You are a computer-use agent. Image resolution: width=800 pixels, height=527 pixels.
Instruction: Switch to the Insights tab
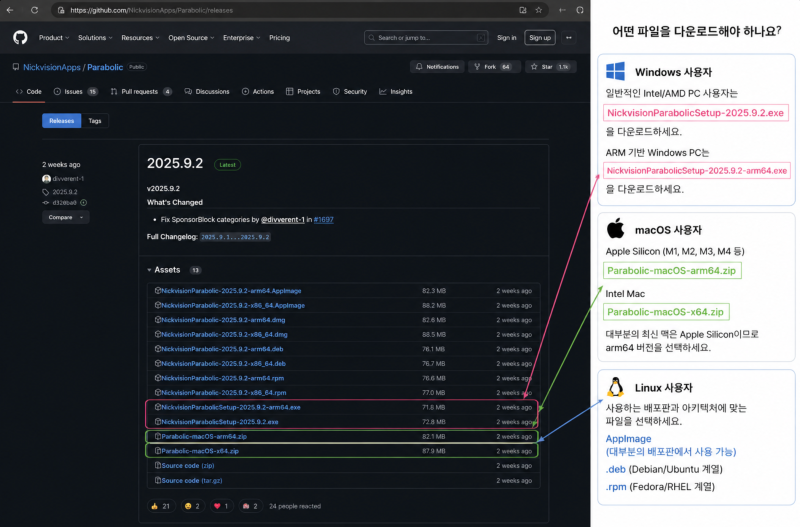(396, 92)
